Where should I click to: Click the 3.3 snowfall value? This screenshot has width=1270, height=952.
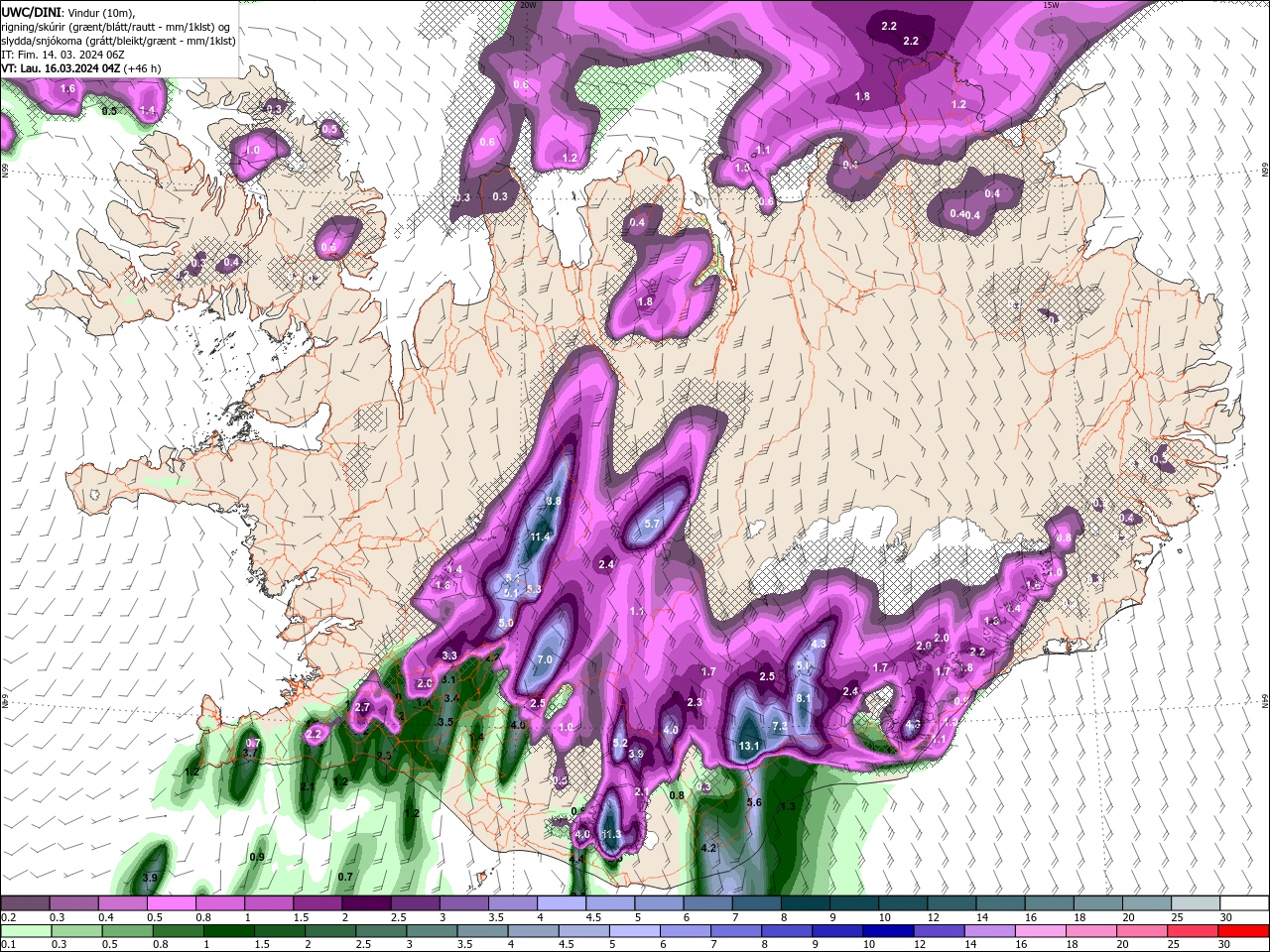coord(449,655)
